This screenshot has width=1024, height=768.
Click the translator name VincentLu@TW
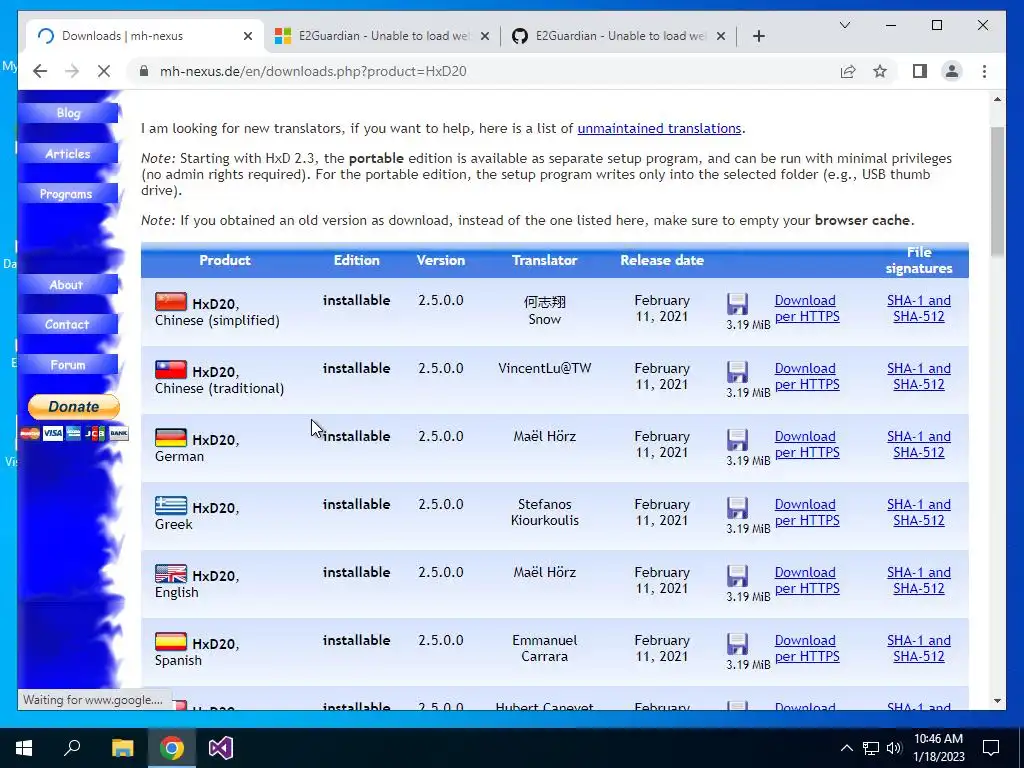(545, 368)
